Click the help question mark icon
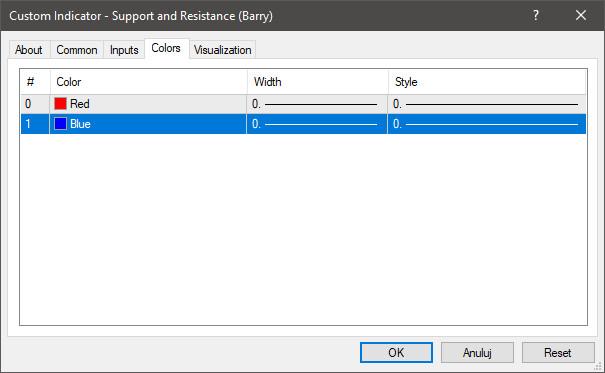Viewport: 605px width, 373px height. (536, 15)
